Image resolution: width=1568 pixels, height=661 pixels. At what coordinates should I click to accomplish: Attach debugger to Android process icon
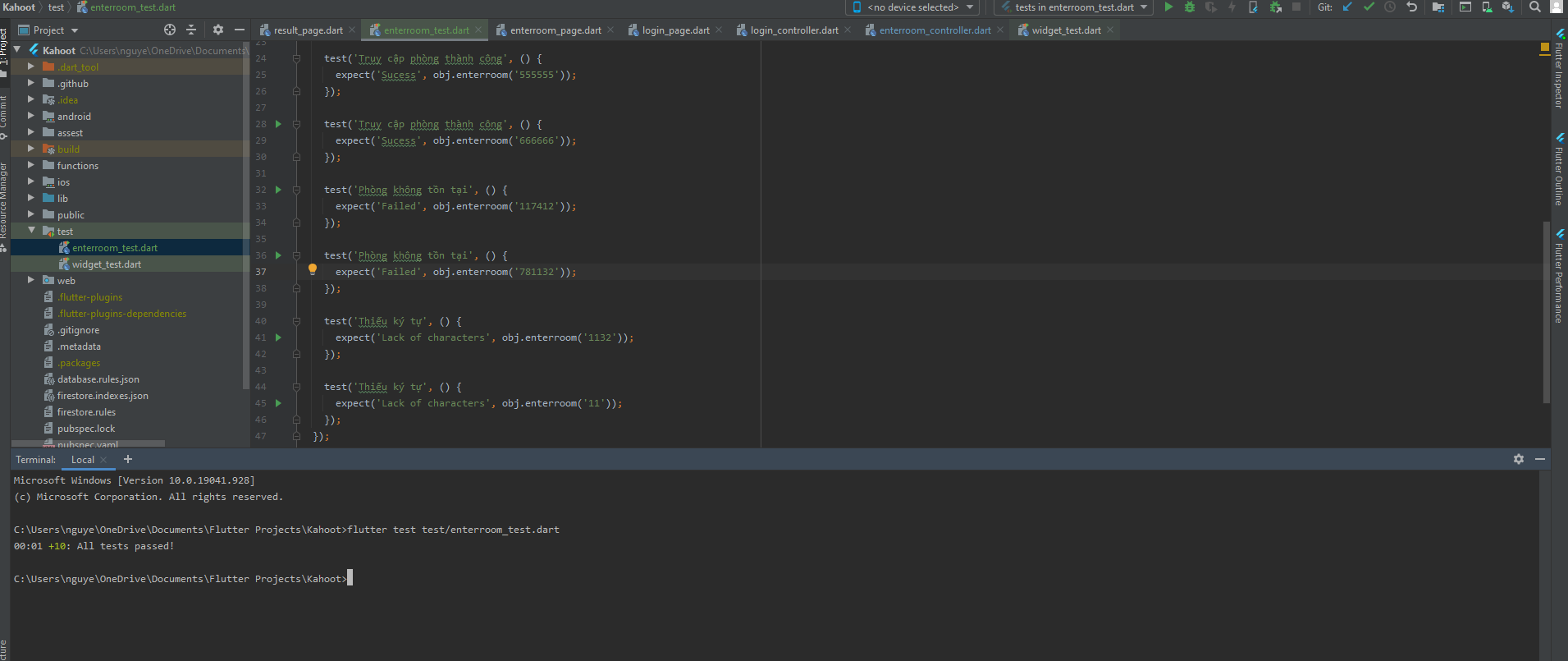tap(1275, 7)
